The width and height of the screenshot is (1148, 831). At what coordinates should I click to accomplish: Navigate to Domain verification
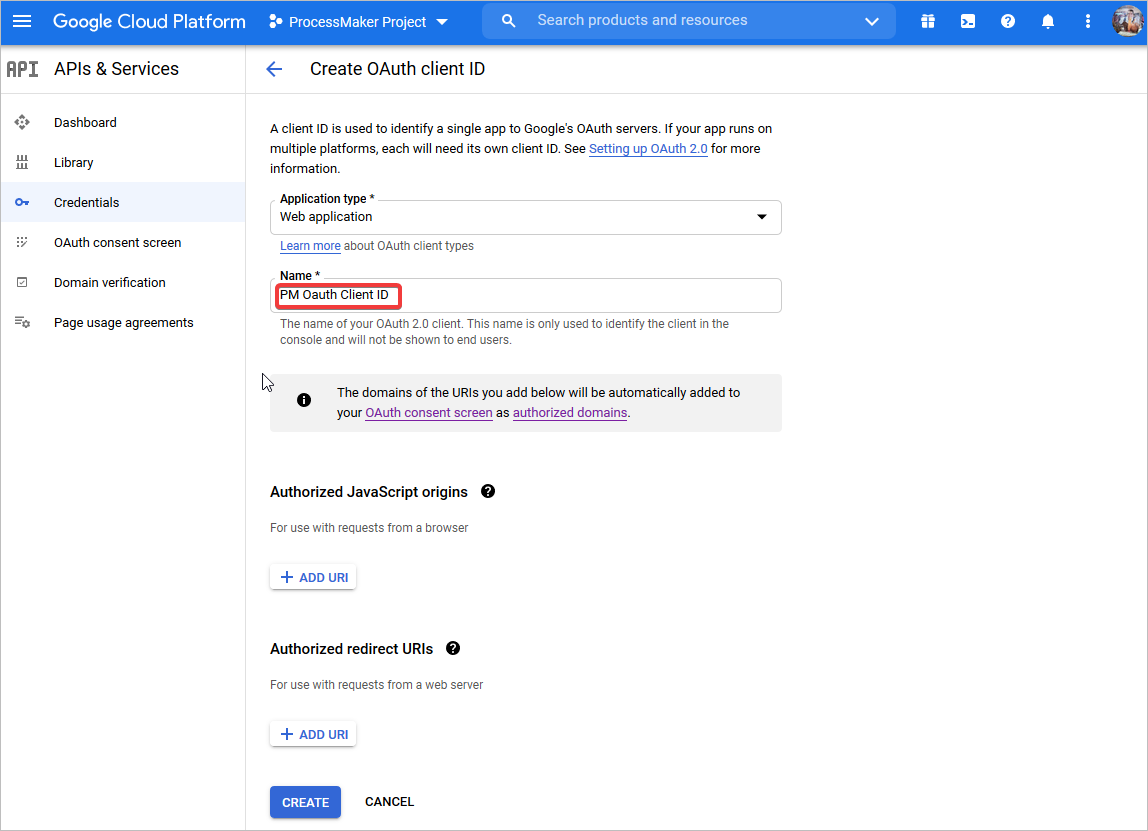coord(109,282)
